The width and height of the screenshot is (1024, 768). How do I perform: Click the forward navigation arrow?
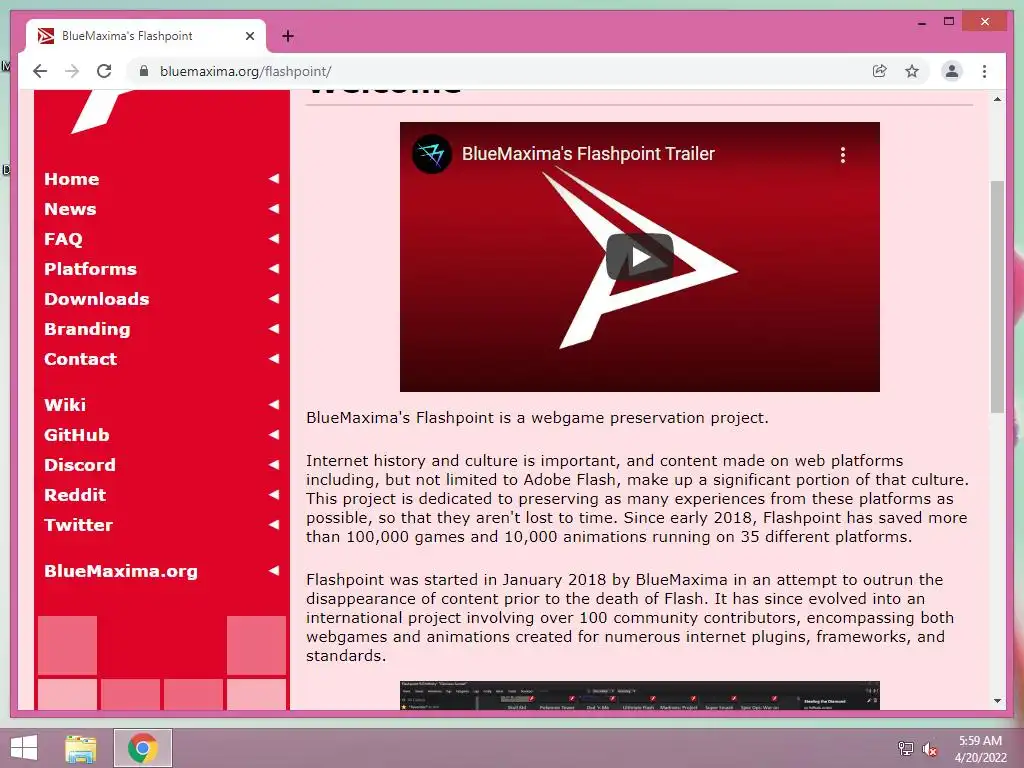72,71
